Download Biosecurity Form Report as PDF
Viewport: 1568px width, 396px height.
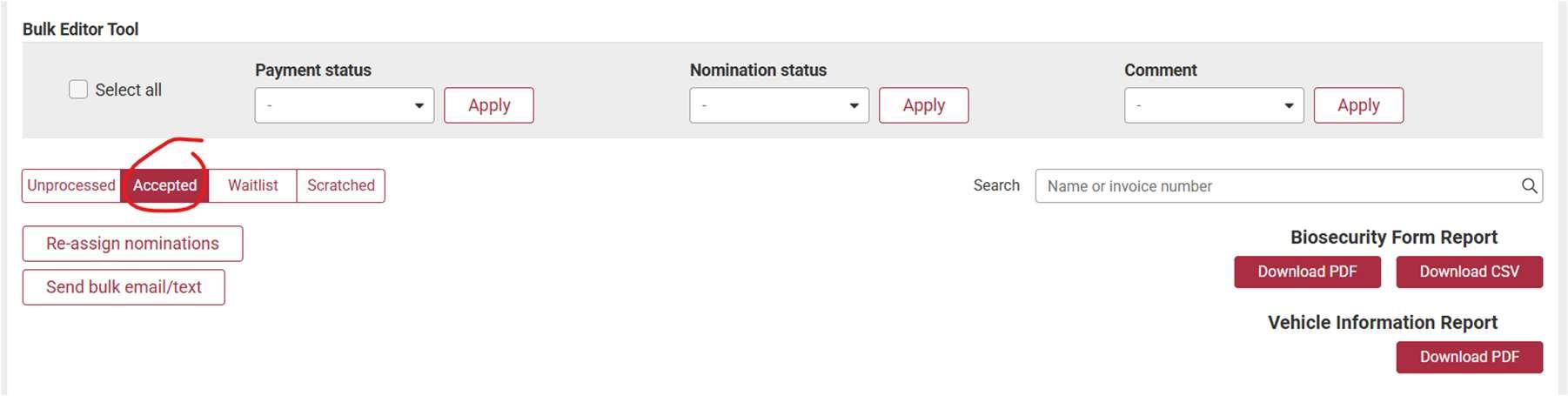(x=1307, y=272)
